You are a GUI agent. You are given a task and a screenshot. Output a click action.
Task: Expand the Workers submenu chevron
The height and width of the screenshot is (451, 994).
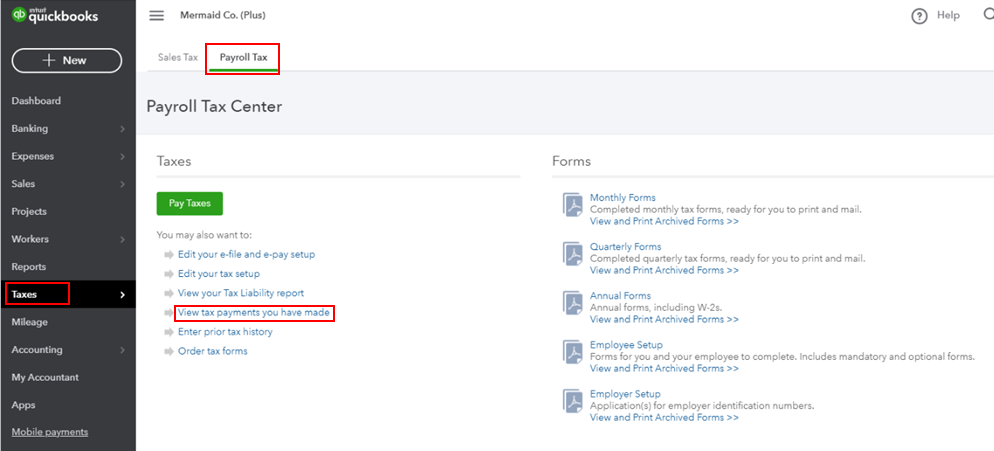click(x=122, y=239)
